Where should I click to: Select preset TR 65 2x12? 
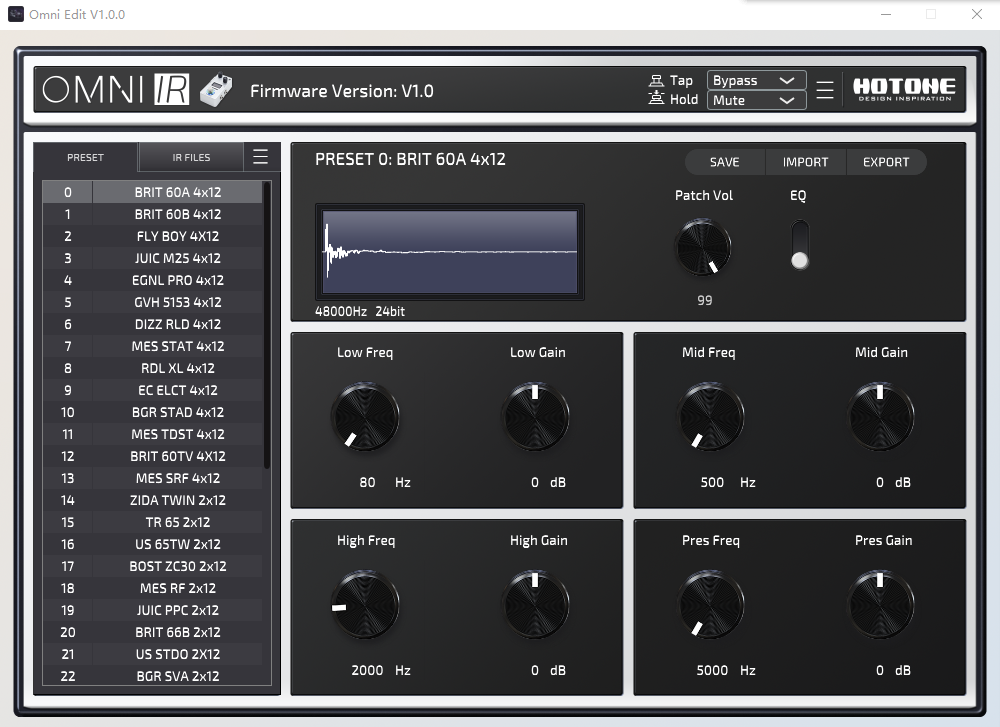pos(152,522)
